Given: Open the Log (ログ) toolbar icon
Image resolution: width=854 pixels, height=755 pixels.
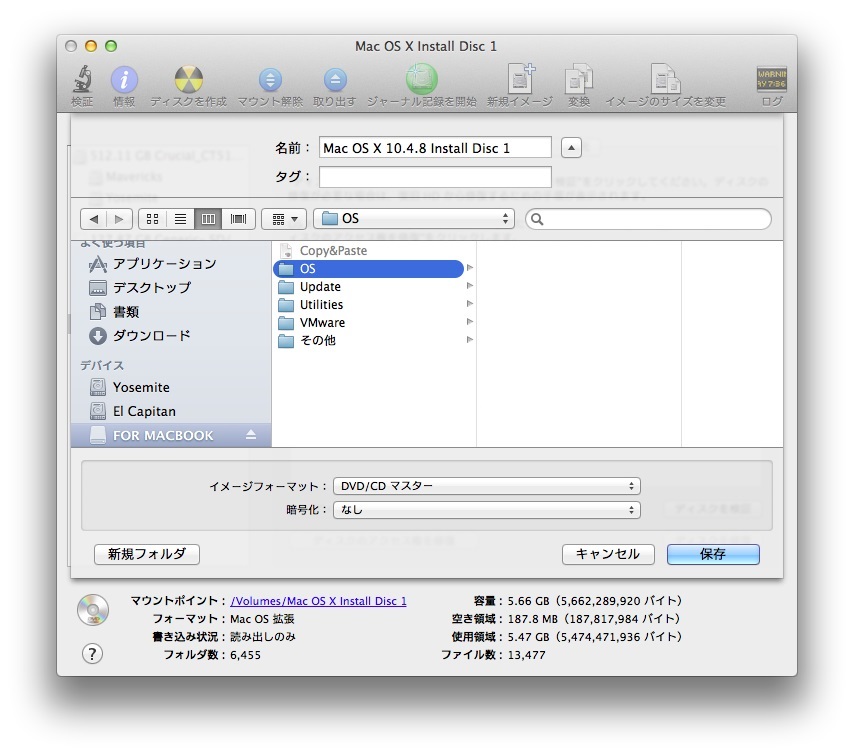Looking at the screenshot, I should (x=771, y=80).
